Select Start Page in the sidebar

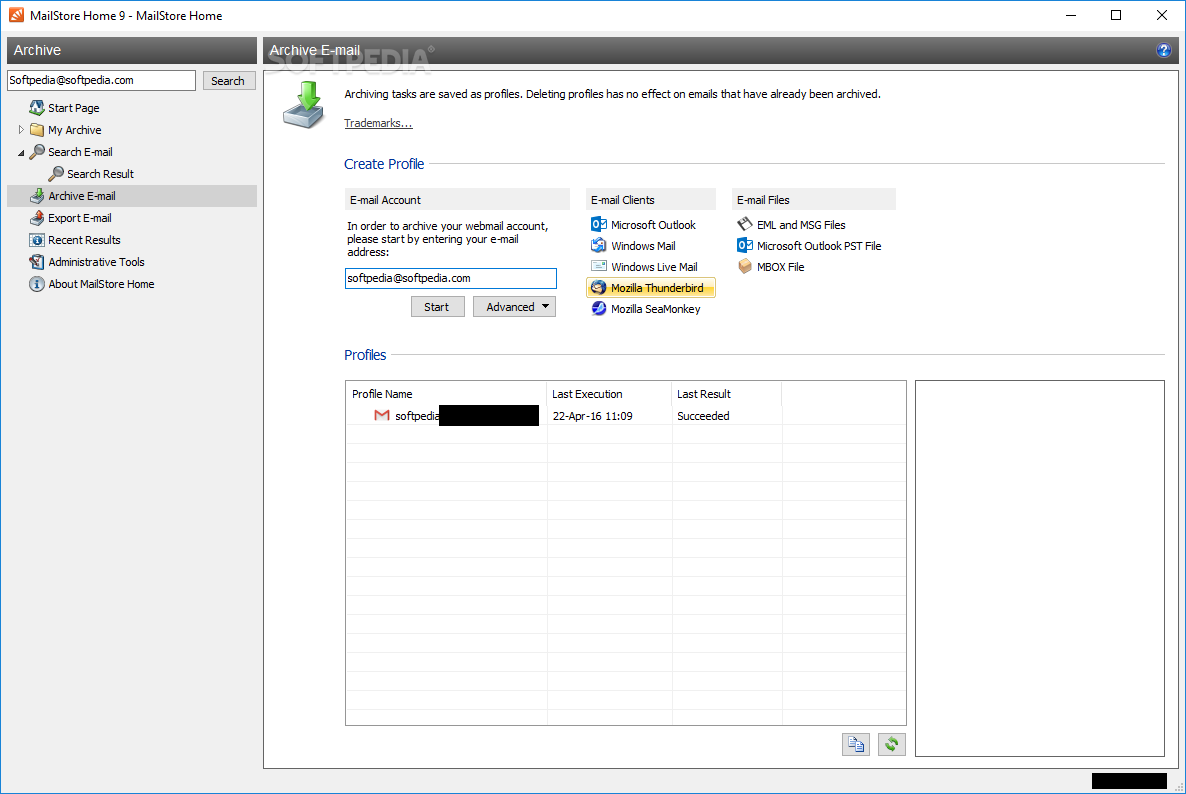(x=73, y=108)
